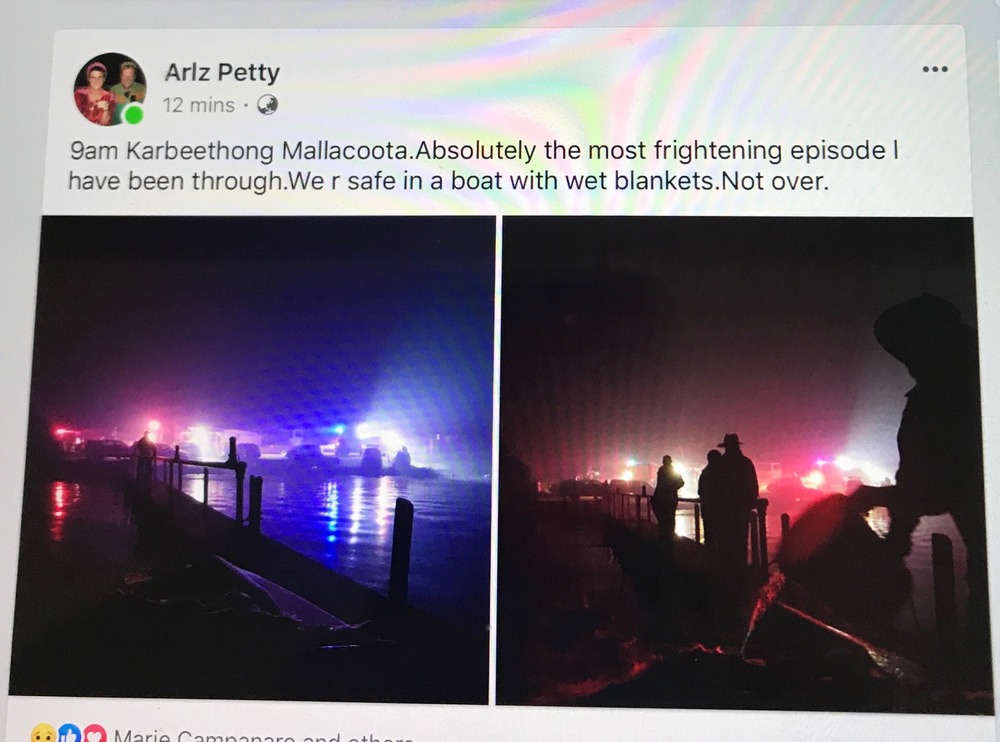Click the globe public audience icon

[x=268, y=105]
